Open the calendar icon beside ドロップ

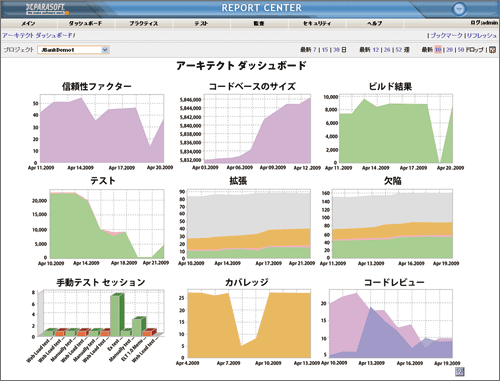click(492, 50)
